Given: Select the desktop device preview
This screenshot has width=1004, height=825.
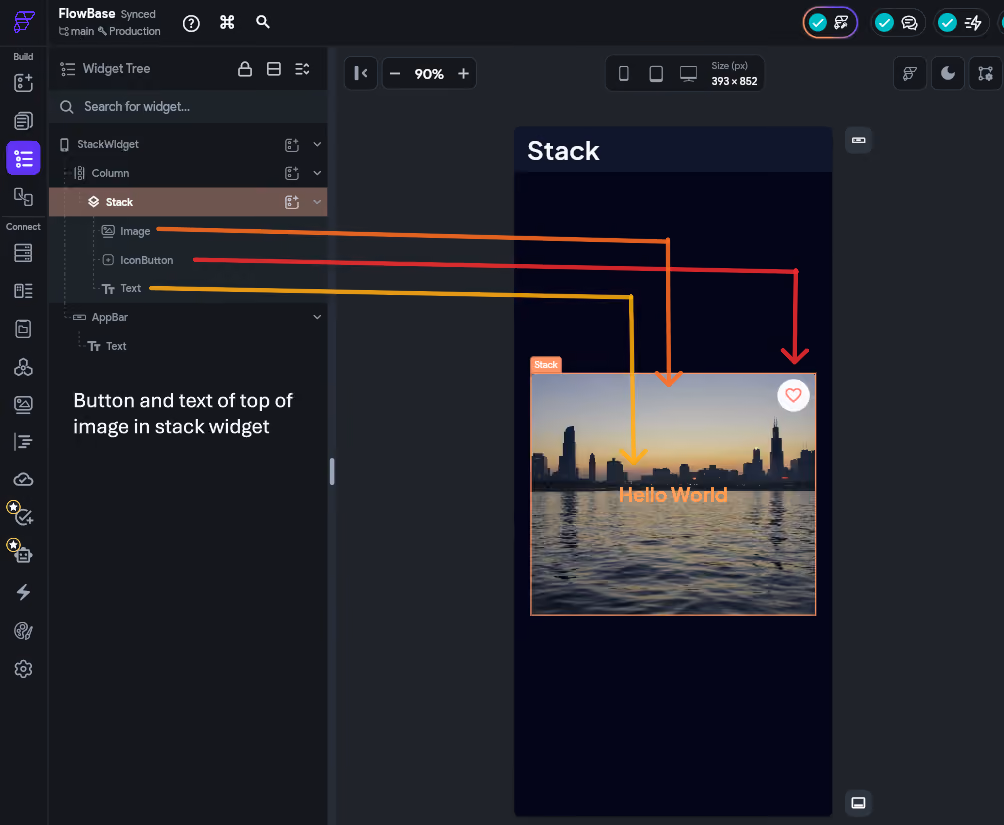Looking at the screenshot, I should (x=688, y=74).
